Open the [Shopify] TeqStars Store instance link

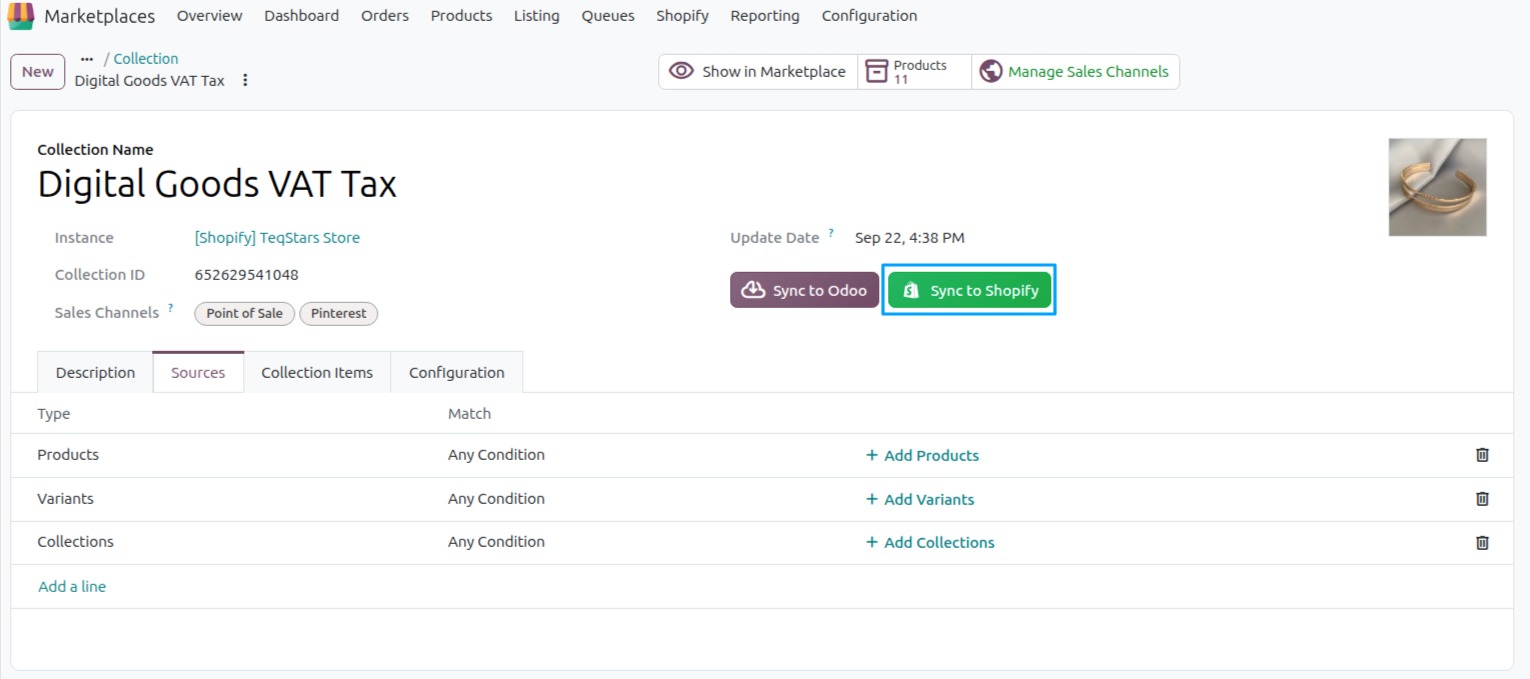coord(277,238)
